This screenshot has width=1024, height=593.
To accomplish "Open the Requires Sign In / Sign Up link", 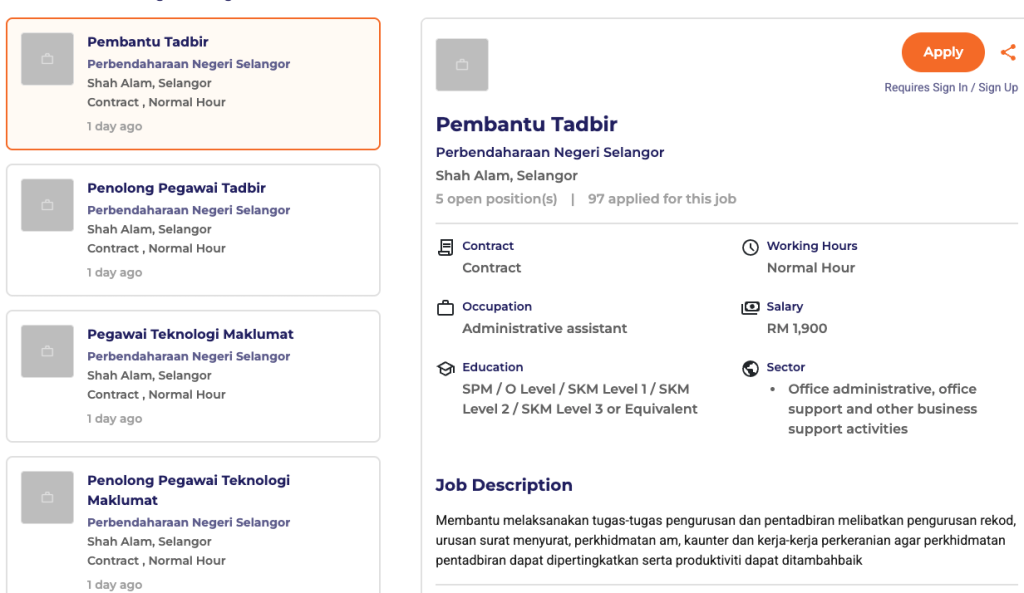I will point(950,88).
